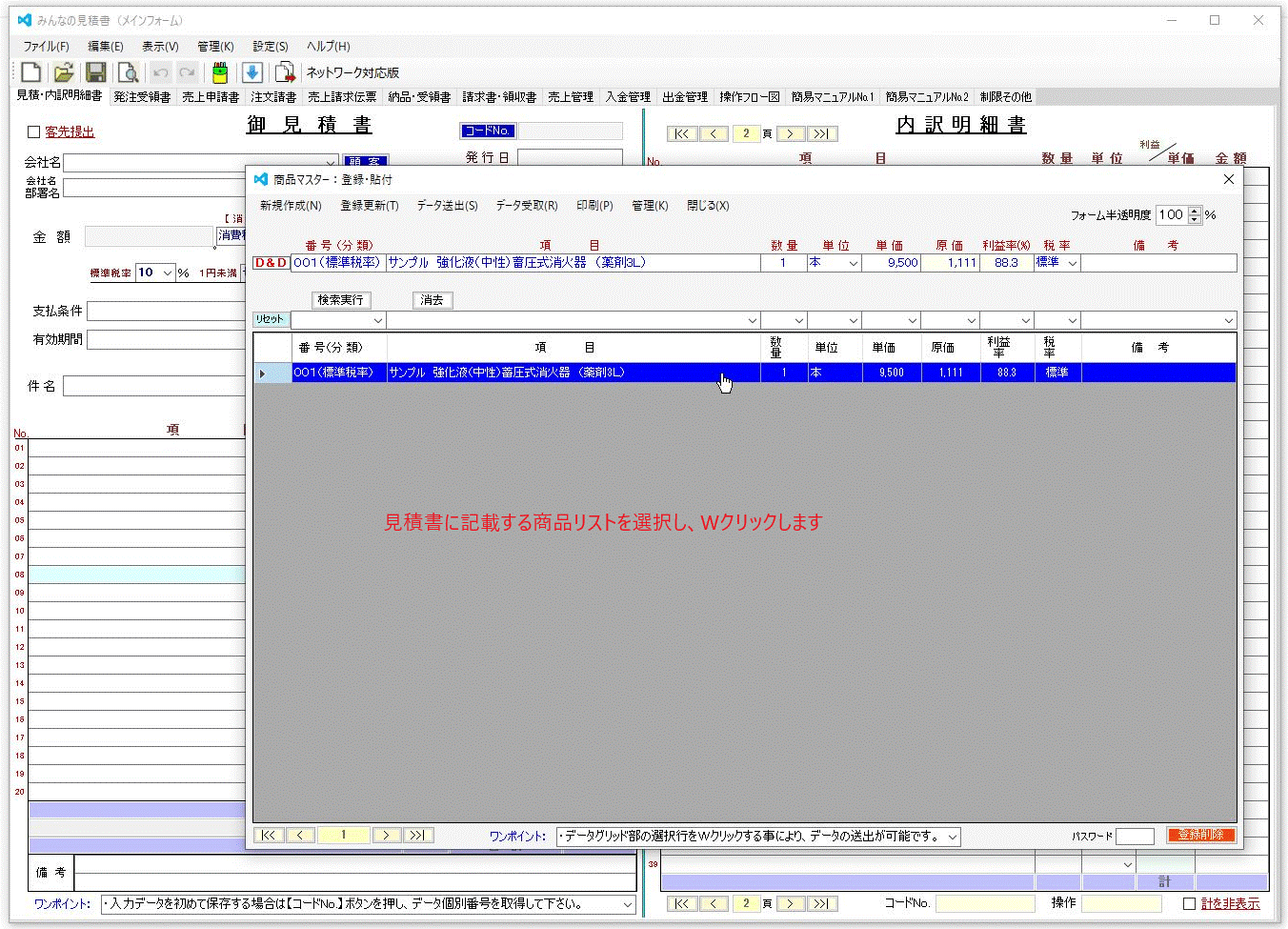
Task: Click the 原価 cell showing 1,111 in edit row
Action: click(x=950, y=263)
